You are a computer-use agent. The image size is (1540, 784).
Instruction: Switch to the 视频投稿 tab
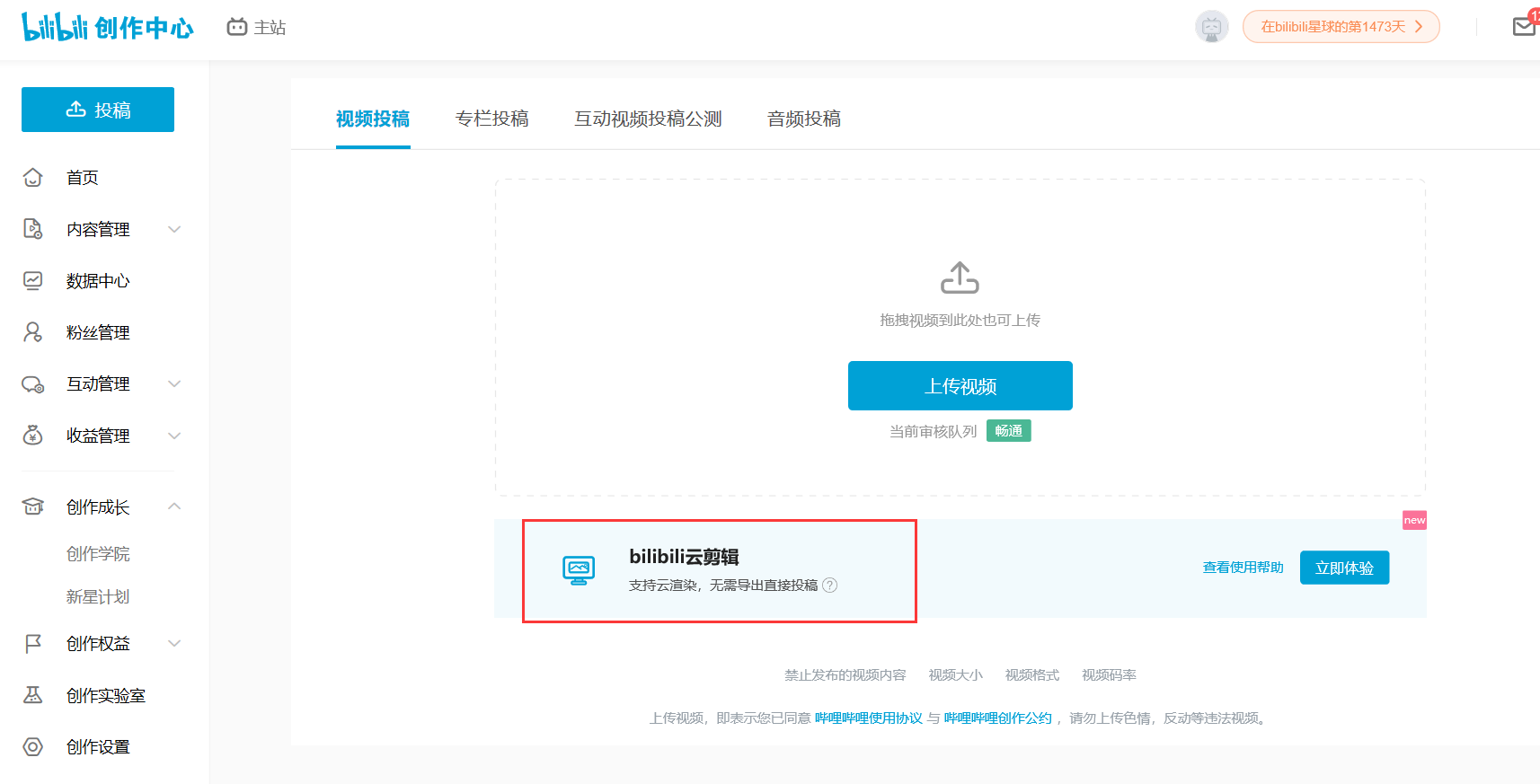[373, 119]
